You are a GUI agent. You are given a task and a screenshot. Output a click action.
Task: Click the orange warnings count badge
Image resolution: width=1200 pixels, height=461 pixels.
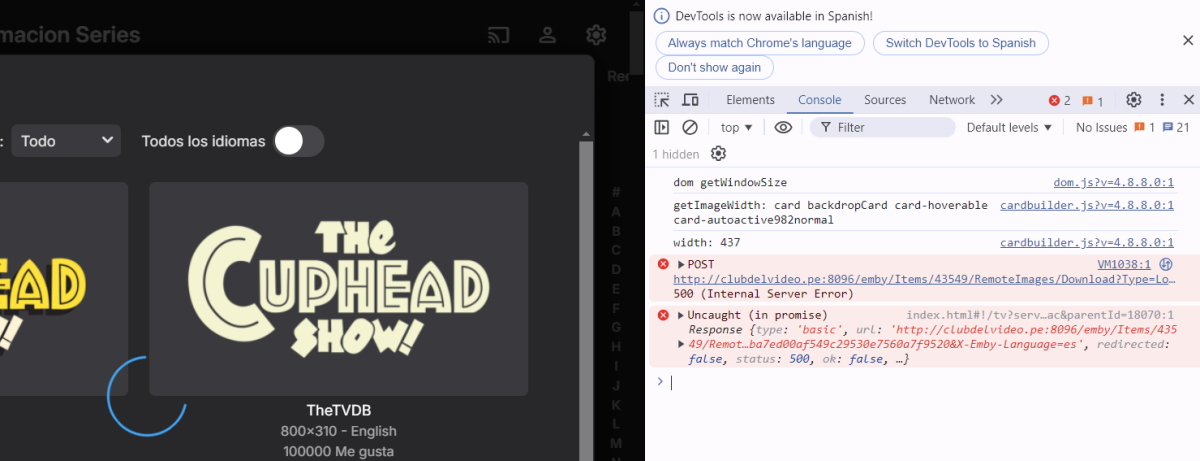[1093, 101]
